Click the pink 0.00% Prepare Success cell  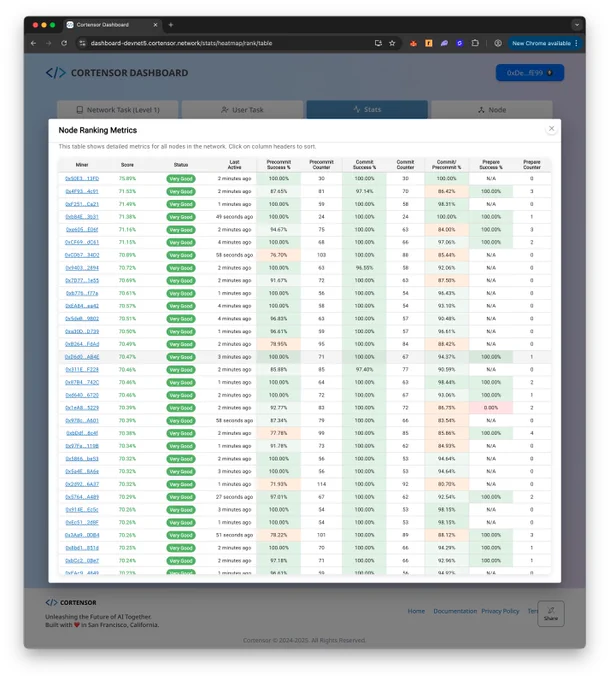[491, 408]
